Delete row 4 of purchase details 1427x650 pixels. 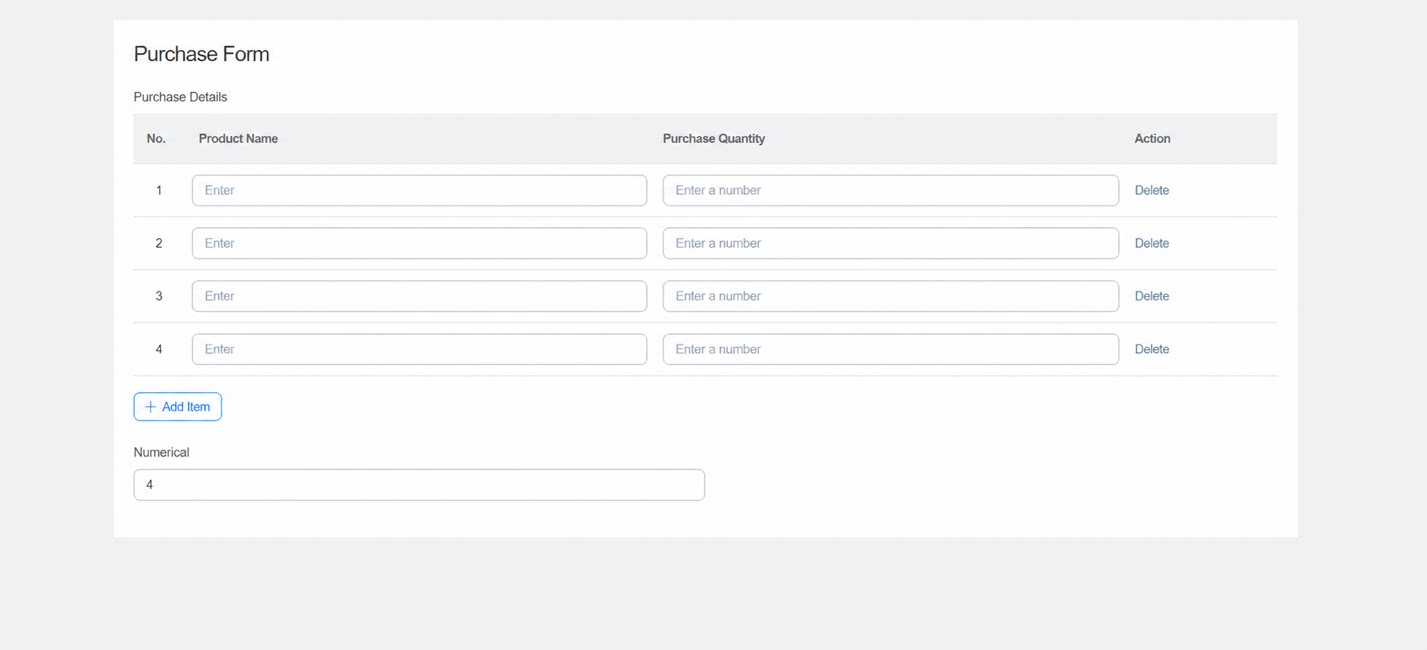click(x=1151, y=349)
